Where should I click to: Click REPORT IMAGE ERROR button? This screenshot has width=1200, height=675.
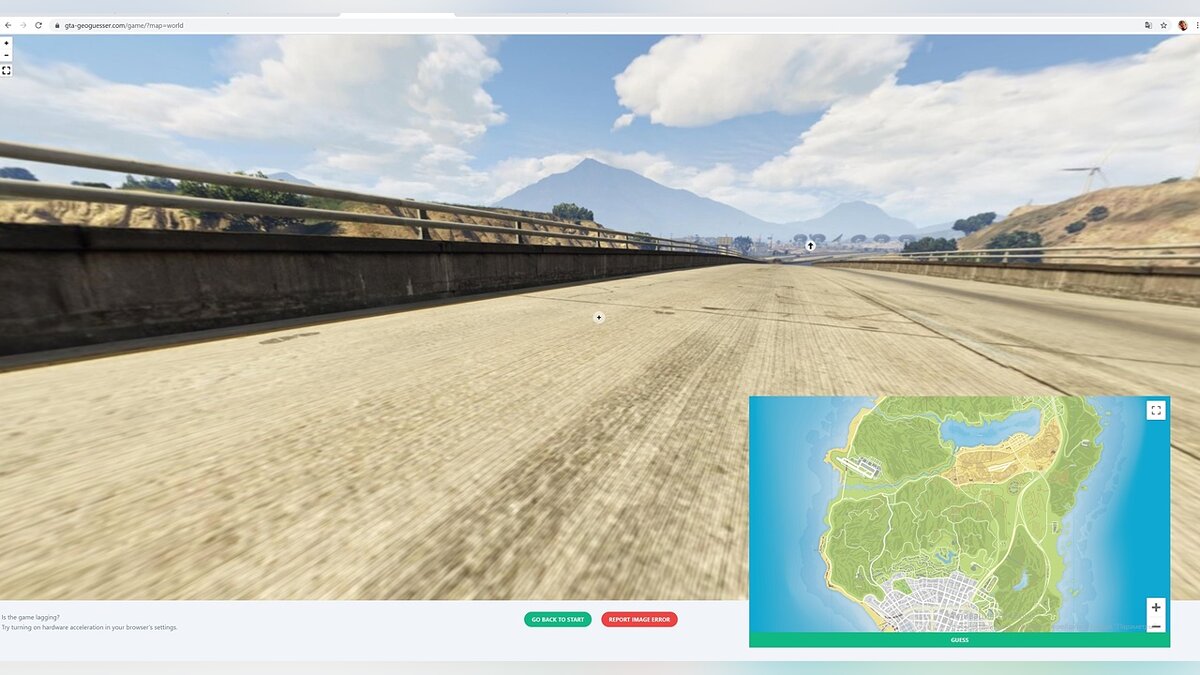(639, 620)
